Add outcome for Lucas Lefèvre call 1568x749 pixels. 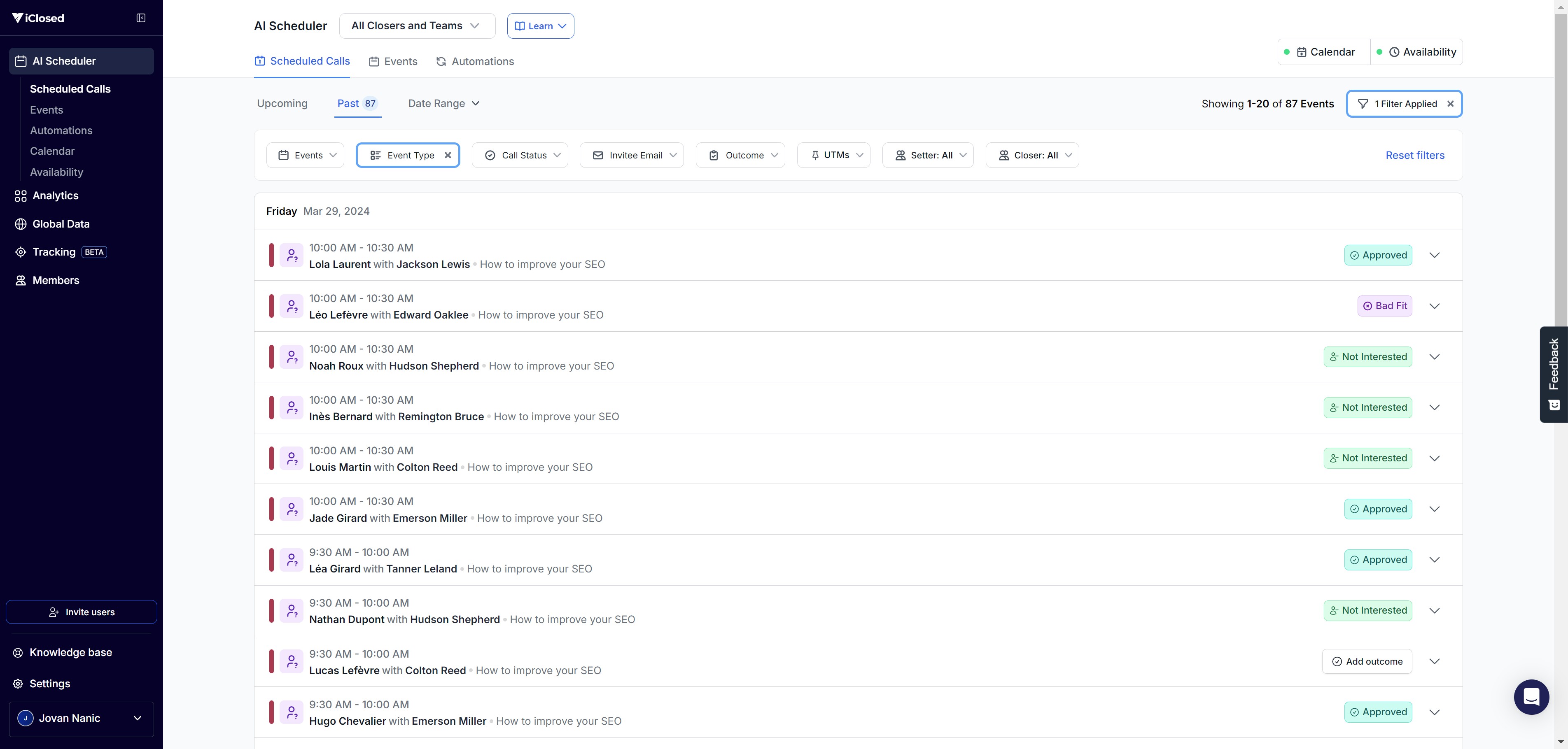1367,661
